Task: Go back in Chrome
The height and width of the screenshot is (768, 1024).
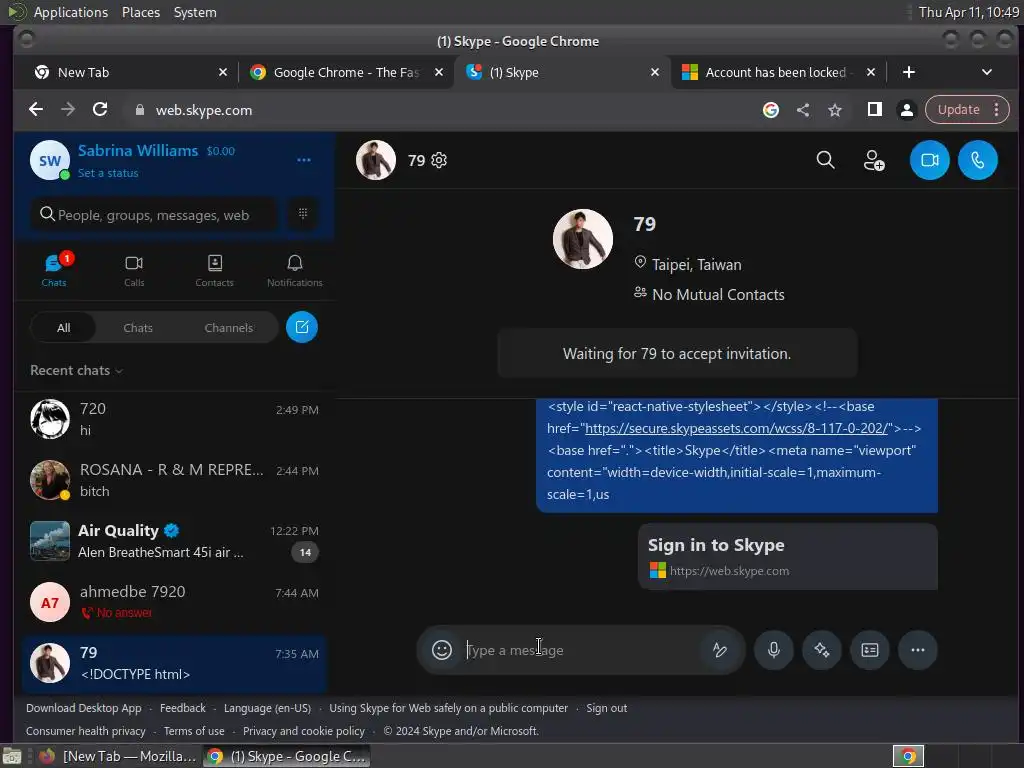Action: [36, 110]
